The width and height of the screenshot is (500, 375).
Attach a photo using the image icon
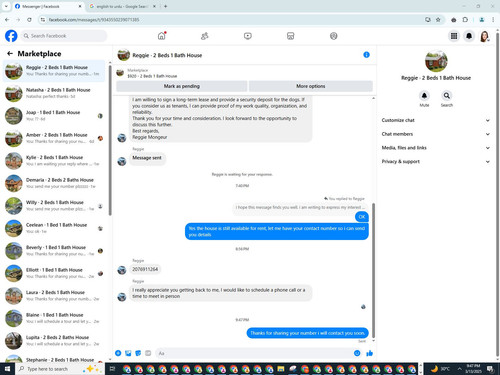coord(128,353)
